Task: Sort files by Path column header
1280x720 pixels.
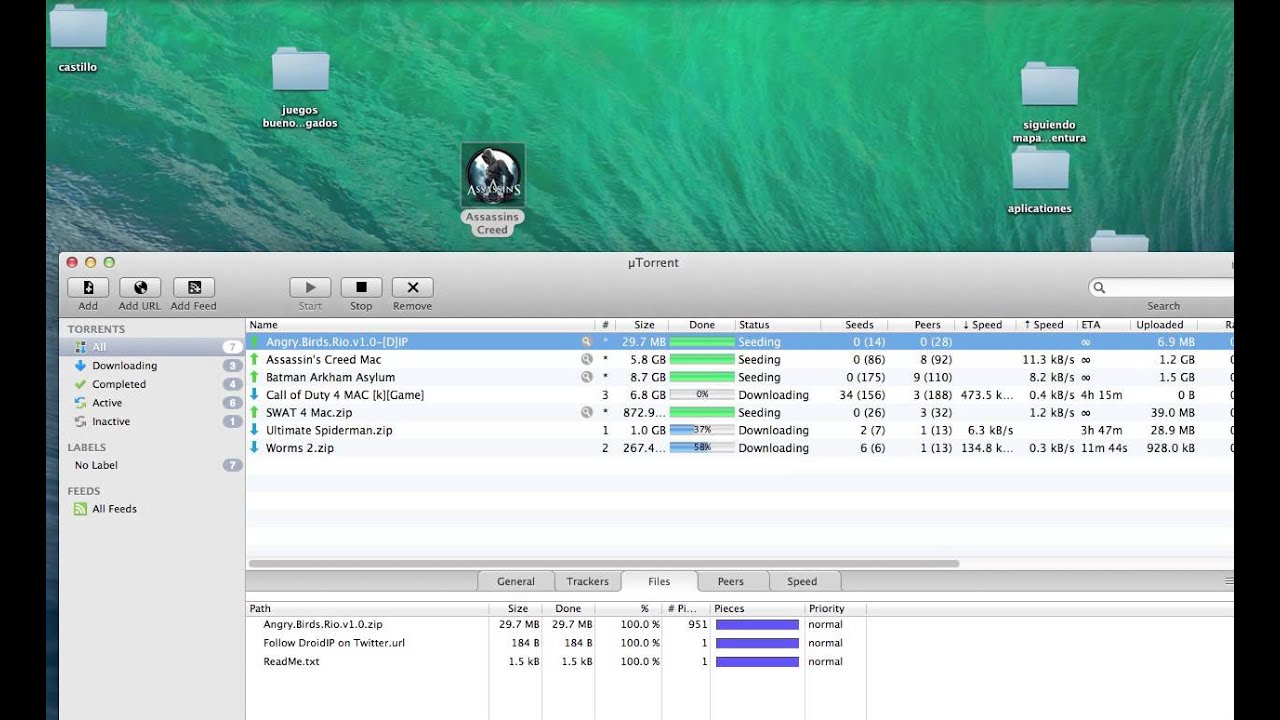Action: tap(367, 608)
